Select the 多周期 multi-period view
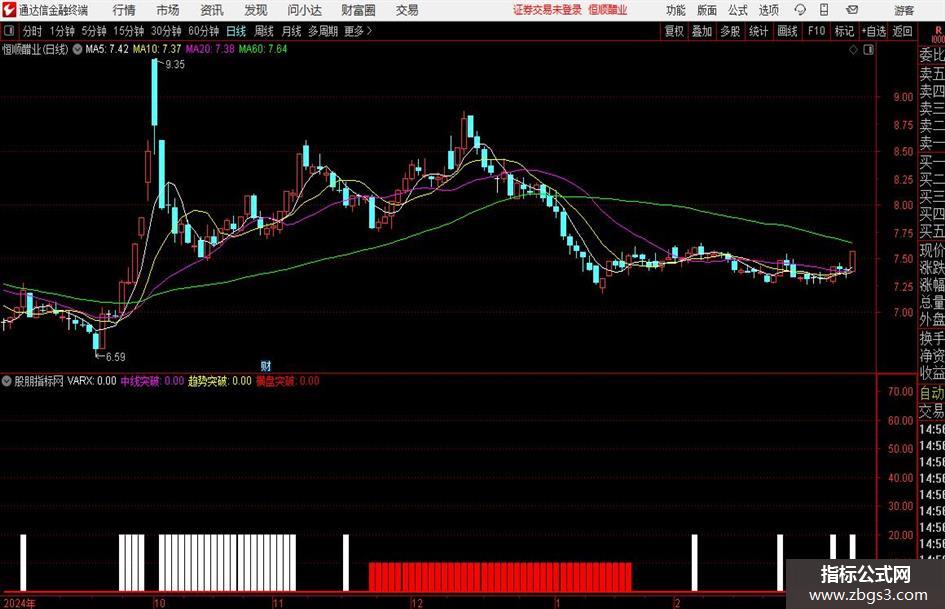Viewport: 945px width, 609px height. [x=322, y=31]
